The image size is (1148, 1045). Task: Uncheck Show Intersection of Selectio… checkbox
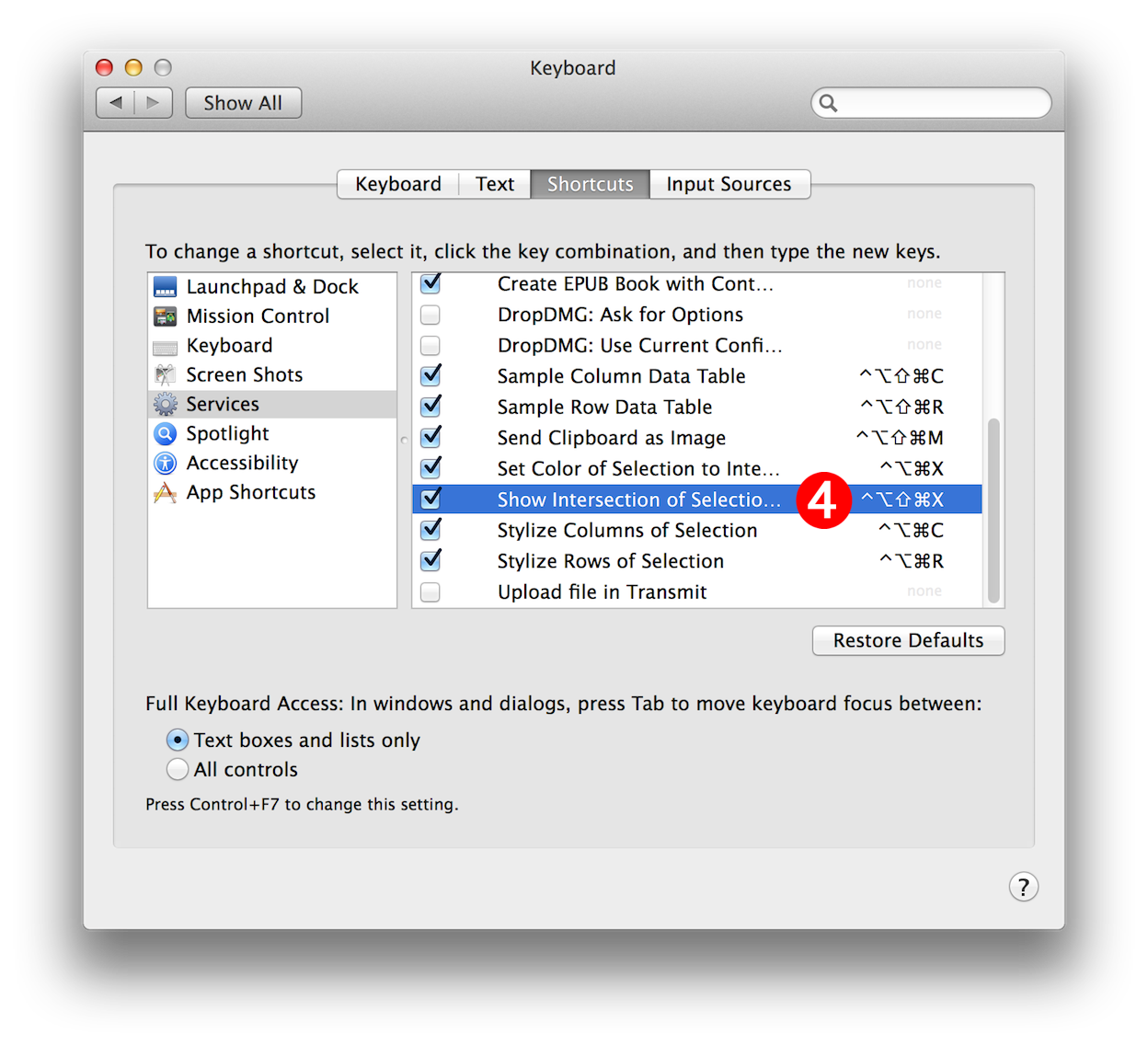pyautogui.click(x=430, y=500)
